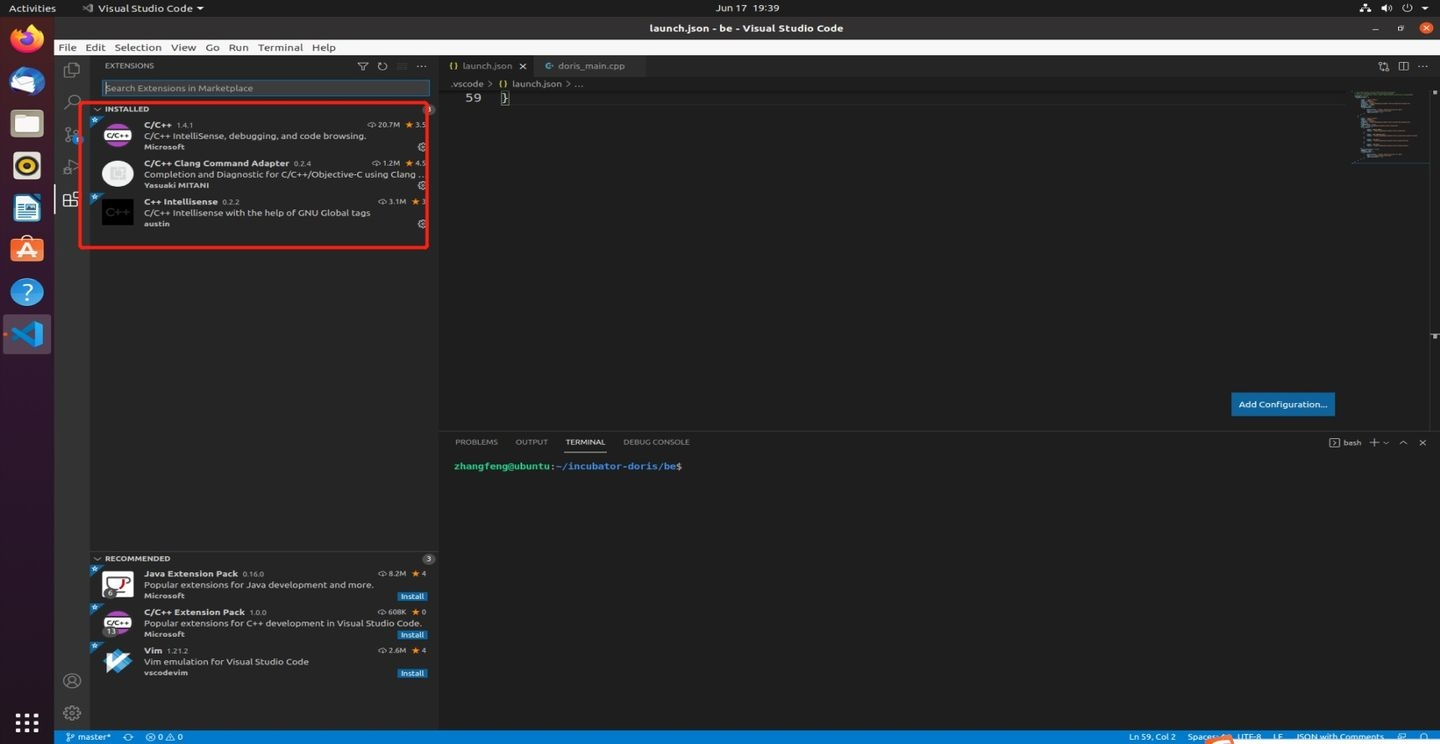The height and width of the screenshot is (744, 1440).
Task: Install the Vim extension
Action: tap(412, 673)
